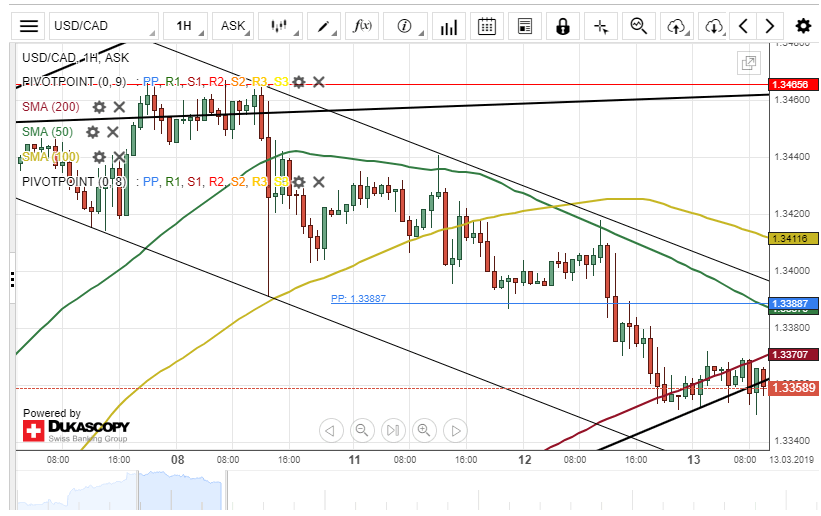Click the red 1.34656 price tag
This screenshot has width=821, height=516.
[793, 84]
